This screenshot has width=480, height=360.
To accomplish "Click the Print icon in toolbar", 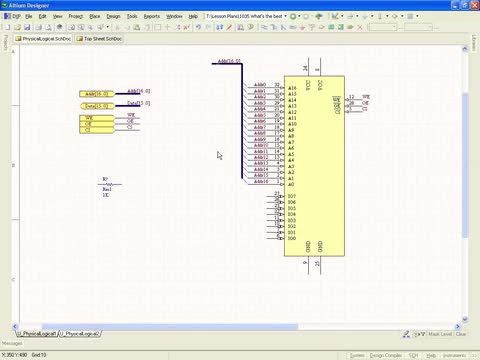I will click(x=38, y=27).
